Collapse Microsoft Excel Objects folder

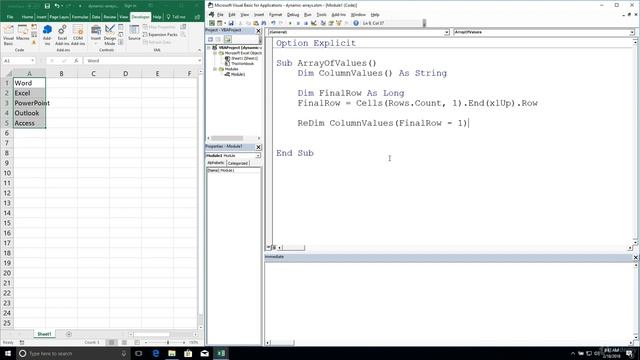click(x=215, y=53)
